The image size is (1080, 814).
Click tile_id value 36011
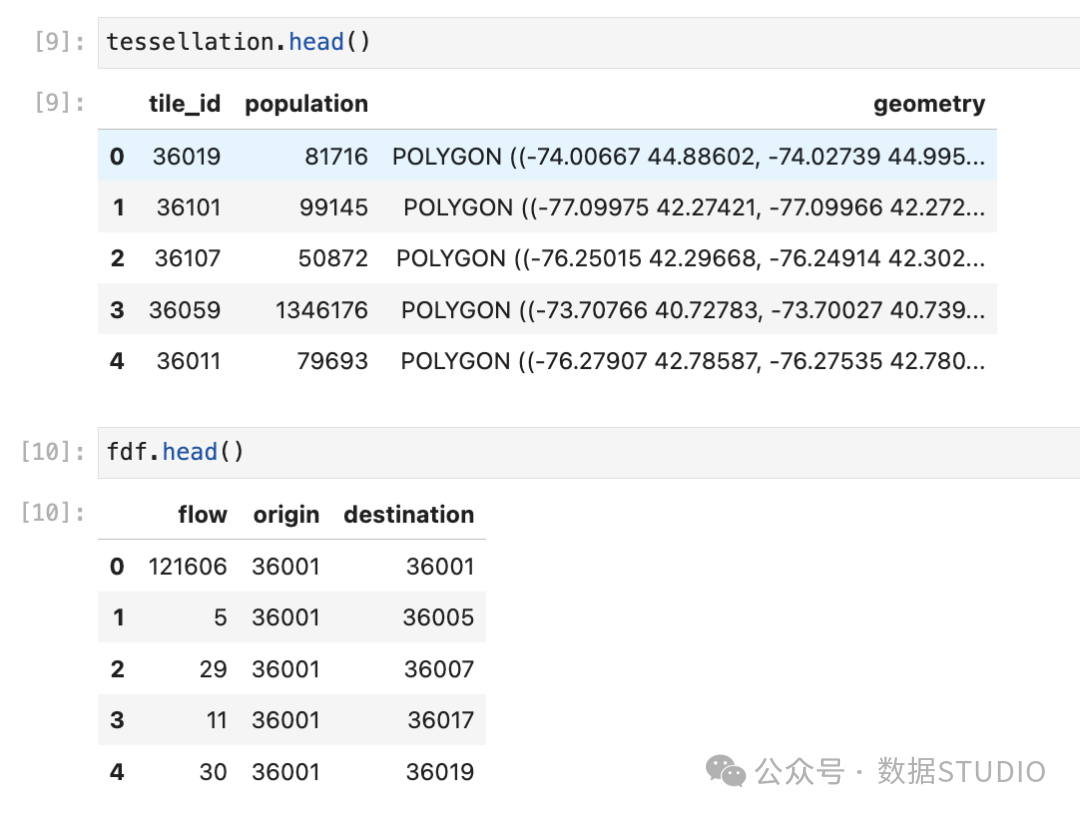(x=189, y=361)
